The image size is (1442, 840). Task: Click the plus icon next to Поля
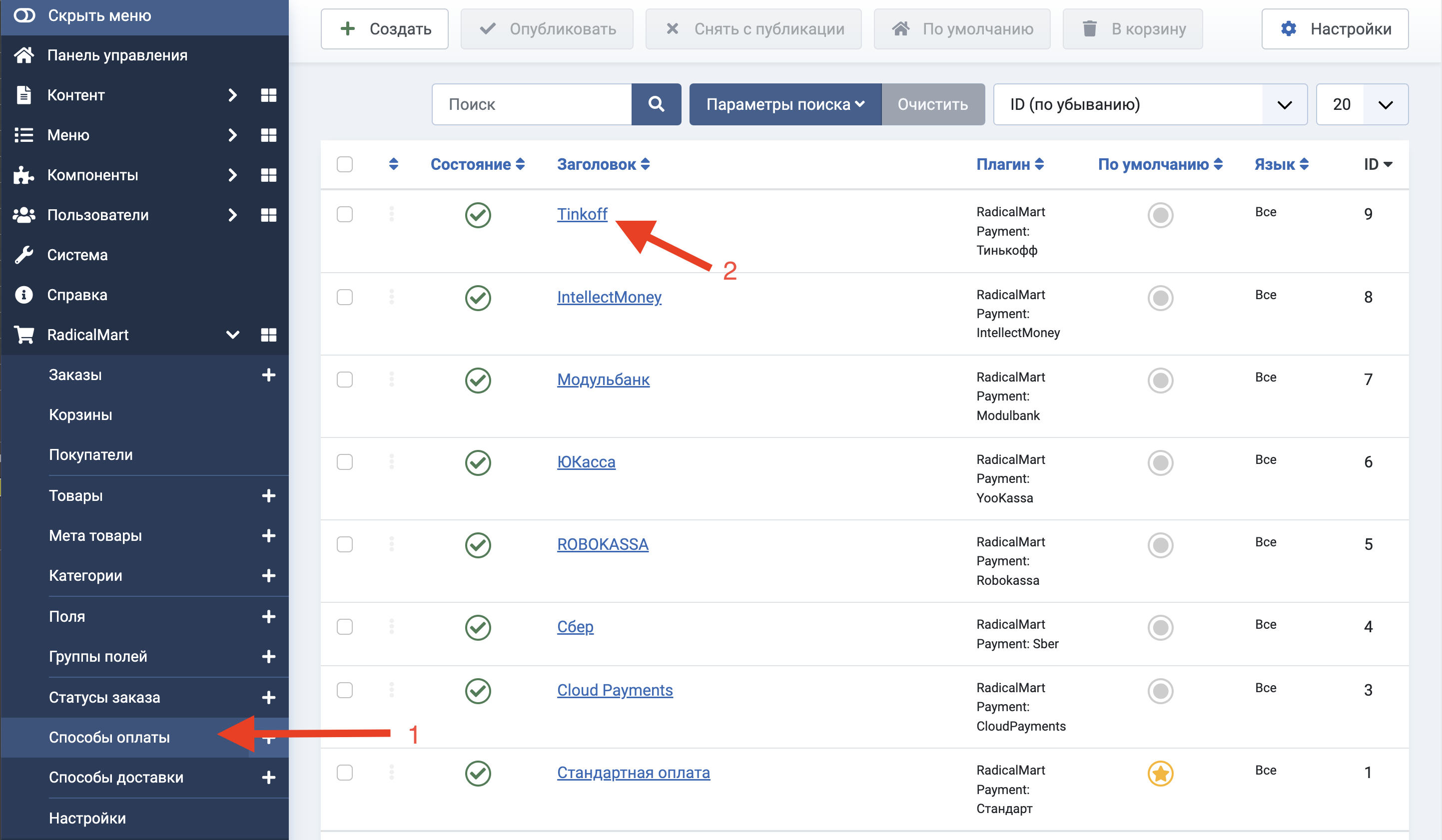(268, 617)
